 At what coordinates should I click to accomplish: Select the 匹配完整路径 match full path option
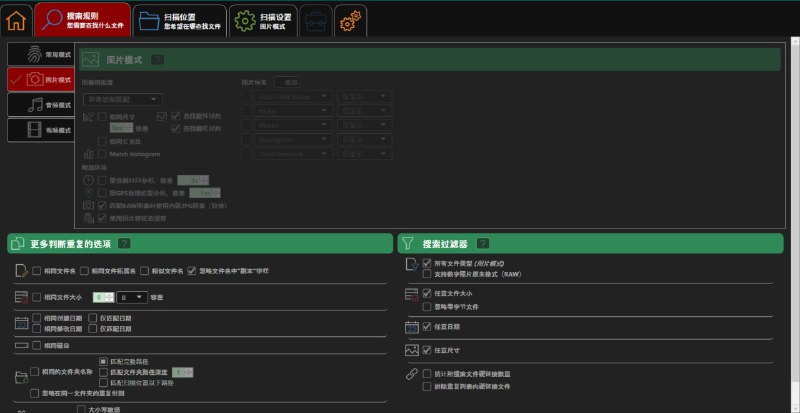(x=104, y=361)
